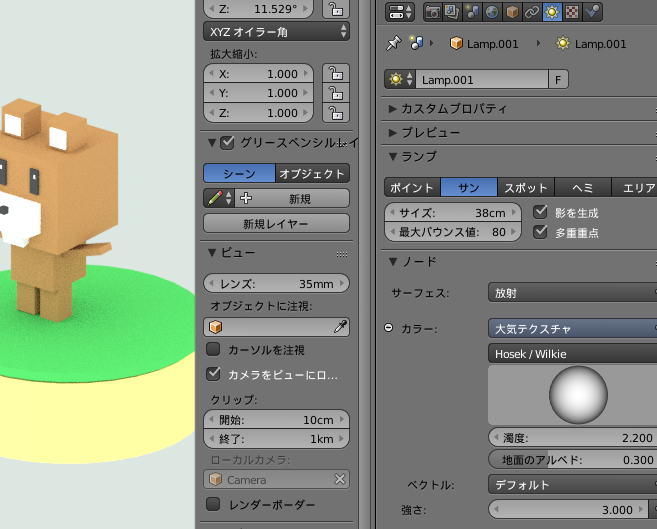The width and height of the screenshot is (657, 529).
Task: Open the World properties globe tab
Action: coord(492,12)
